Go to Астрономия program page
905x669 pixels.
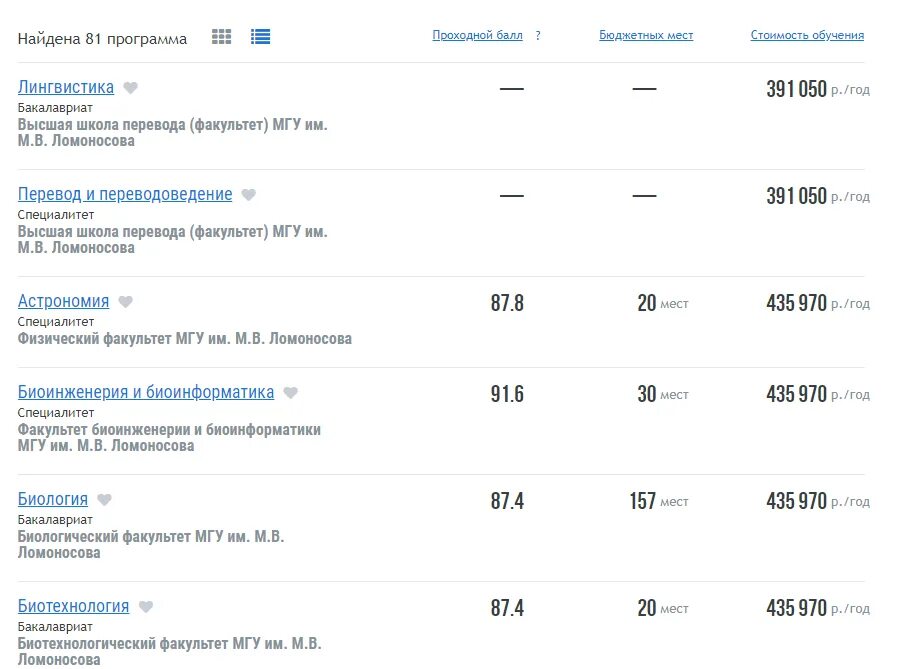pyautogui.click(x=63, y=301)
